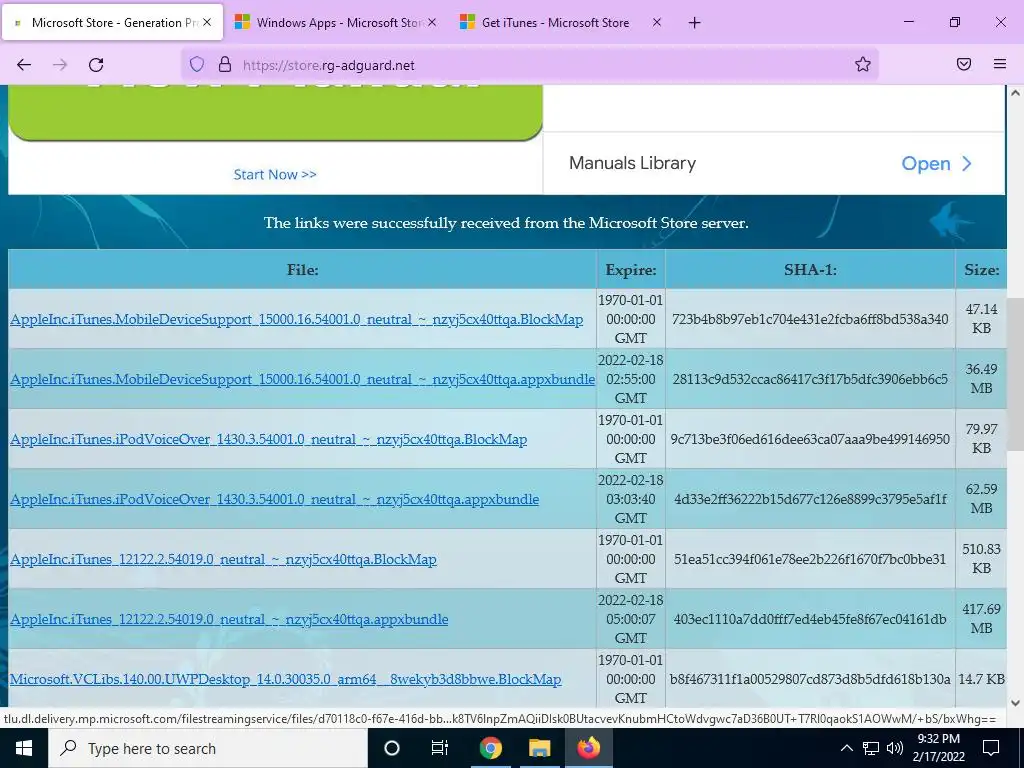Open Cortana circle icon on taskbar
Image resolution: width=1024 pixels, height=768 pixels.
point(391,748)
